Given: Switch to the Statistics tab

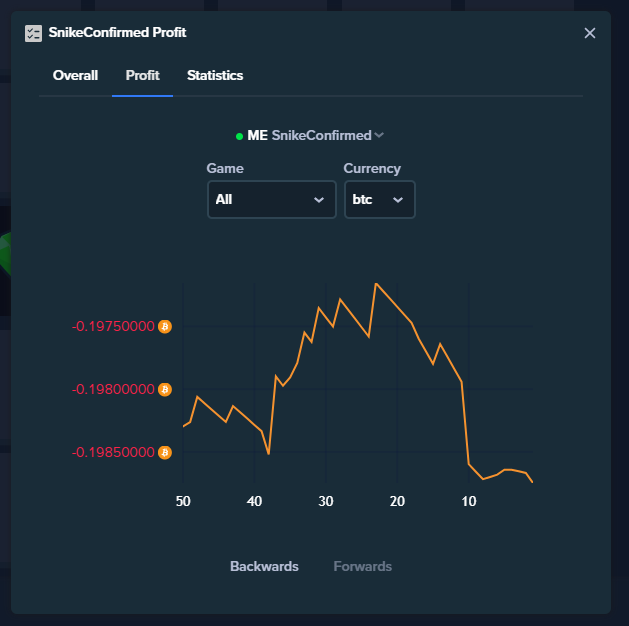Looking at the screenshot, I should click(x=215, y=75).
